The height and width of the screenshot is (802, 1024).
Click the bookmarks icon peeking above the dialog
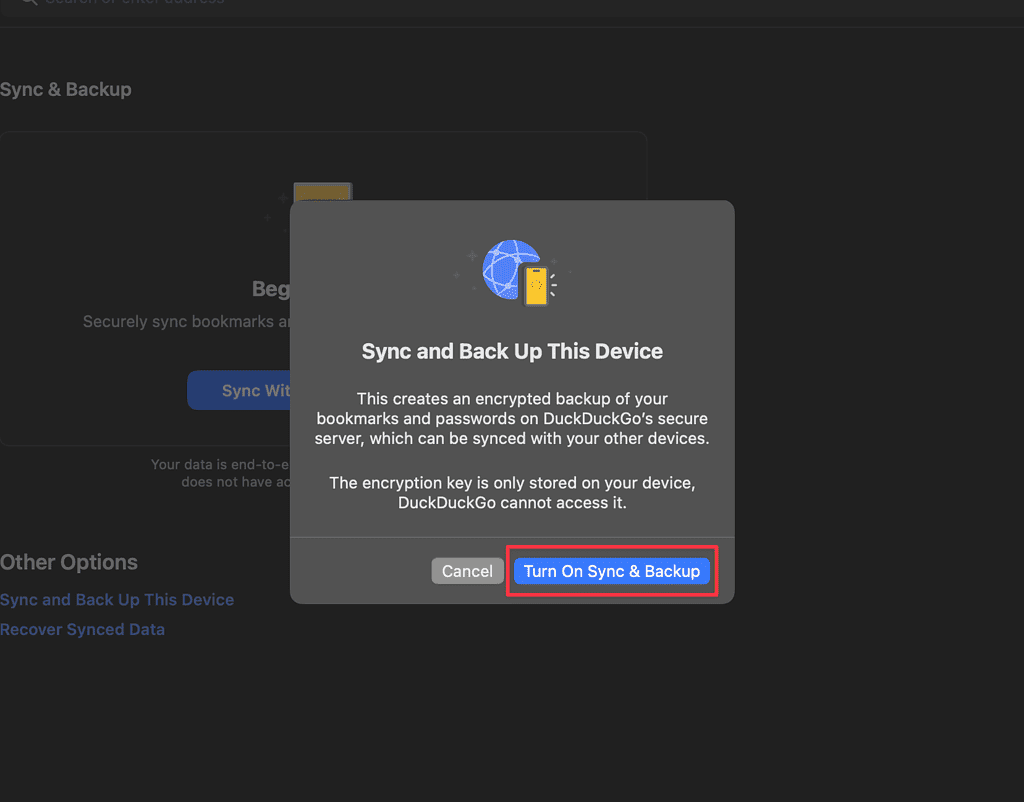[322, 194]
